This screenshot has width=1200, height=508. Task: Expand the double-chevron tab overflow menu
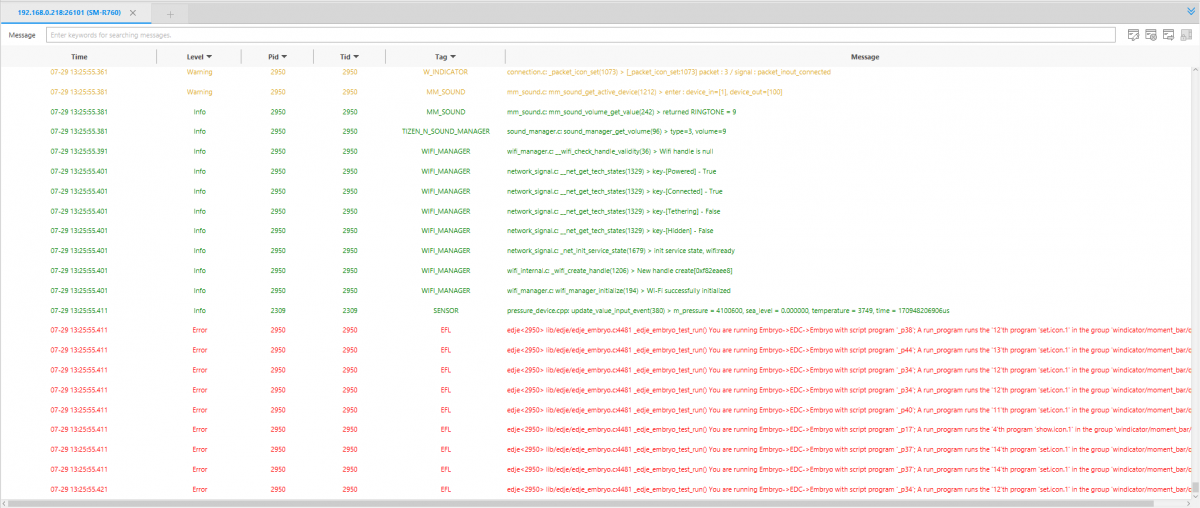point(1190,12)
